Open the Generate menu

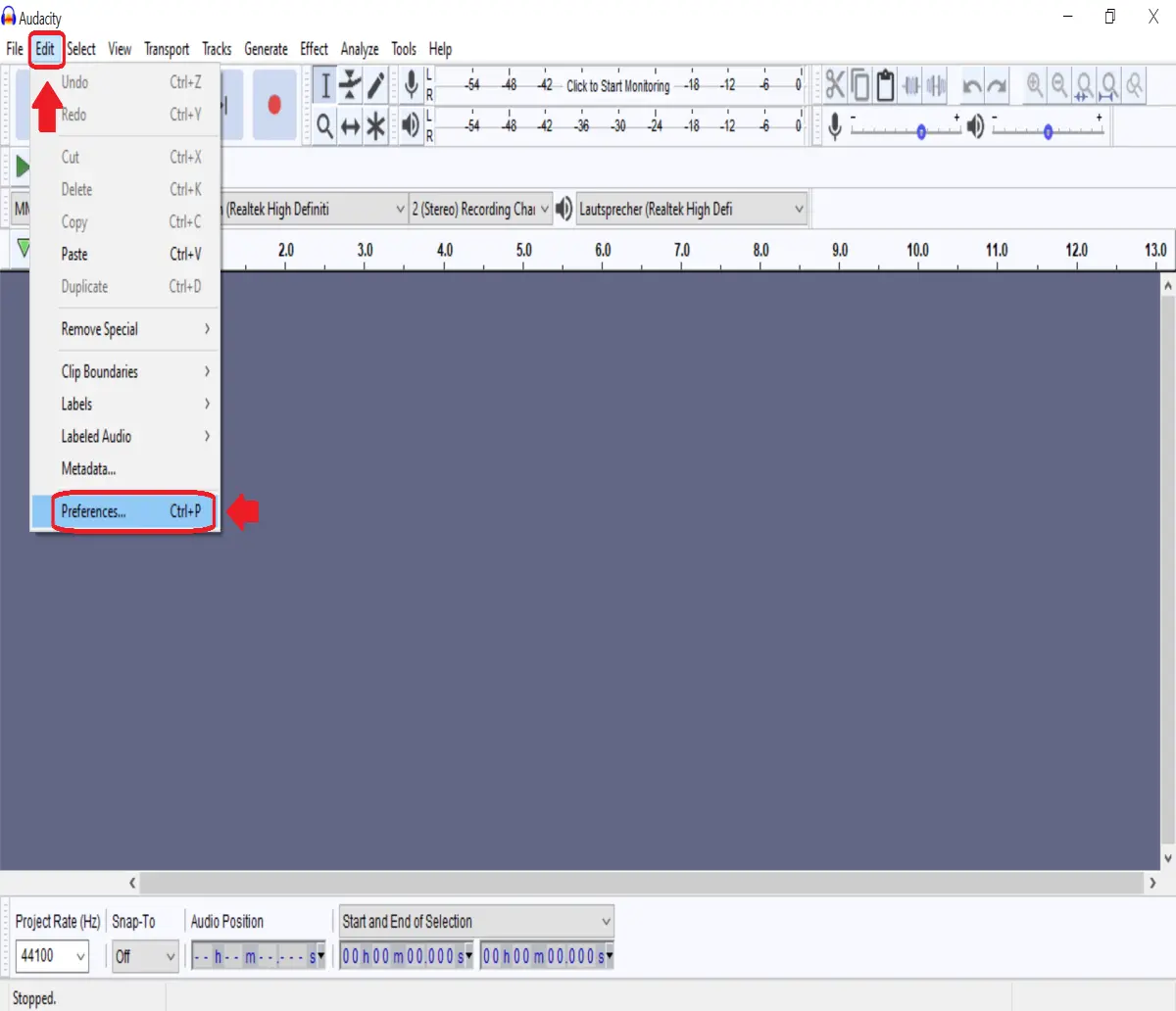pyautogui.click(x=266, y=49)
